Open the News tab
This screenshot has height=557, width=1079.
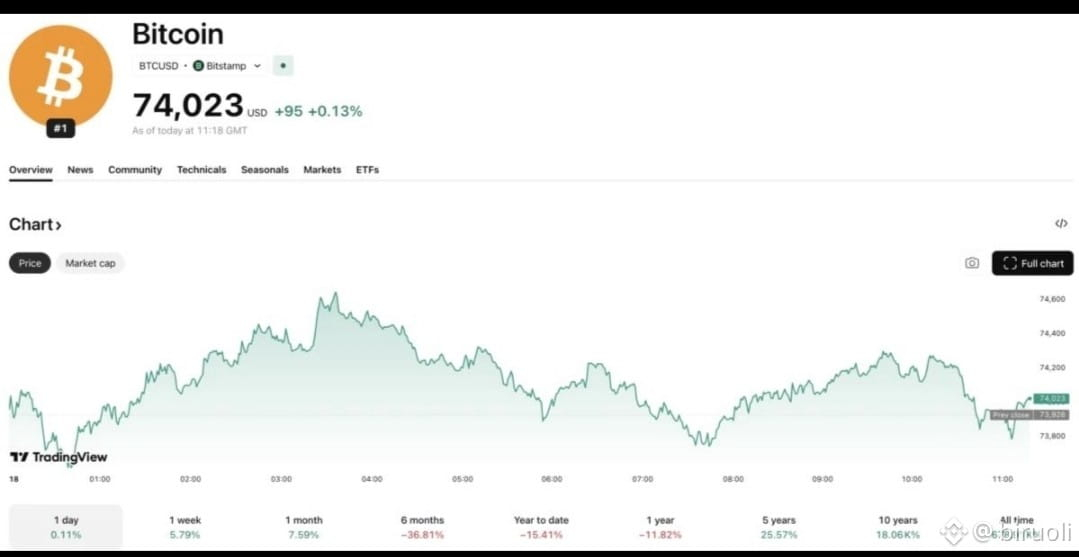(80, 169)
